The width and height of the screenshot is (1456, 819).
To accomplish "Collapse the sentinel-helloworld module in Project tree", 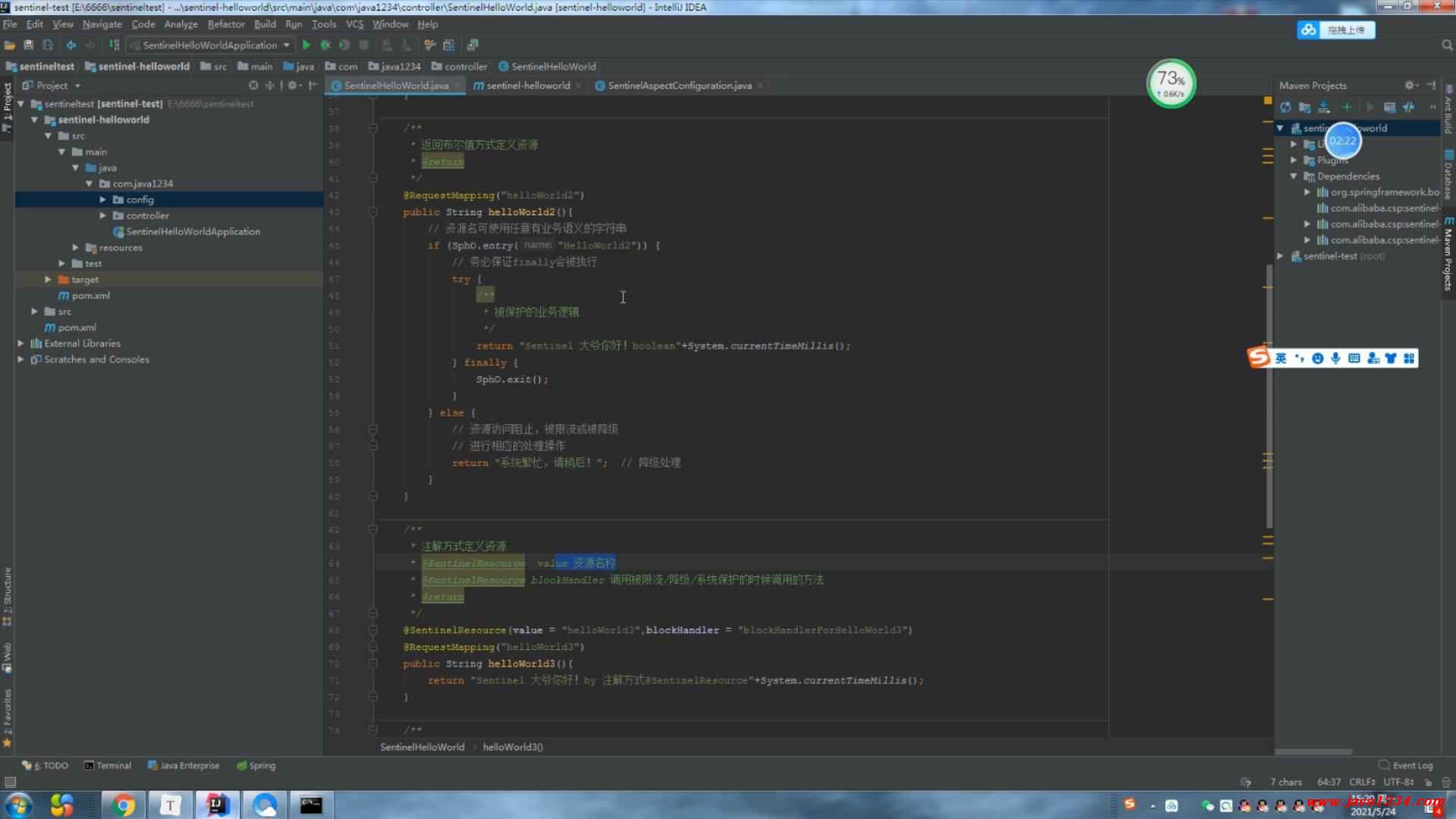I will point(34,120).
